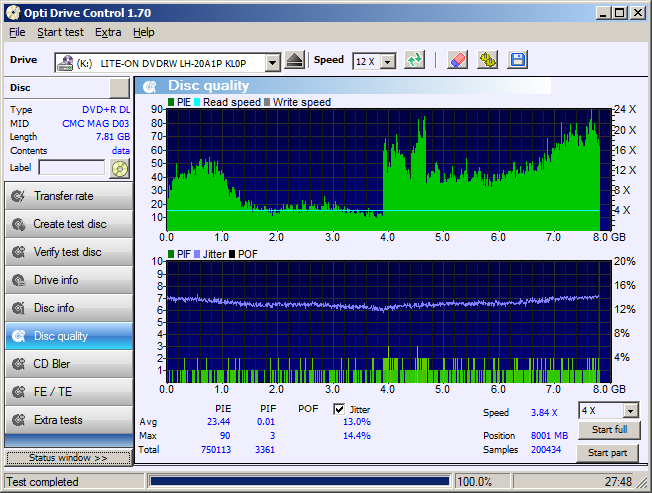Open Transfer rate panel
Image resolution: width=652 pixels, height=493 pixels.
click(69, 196)
